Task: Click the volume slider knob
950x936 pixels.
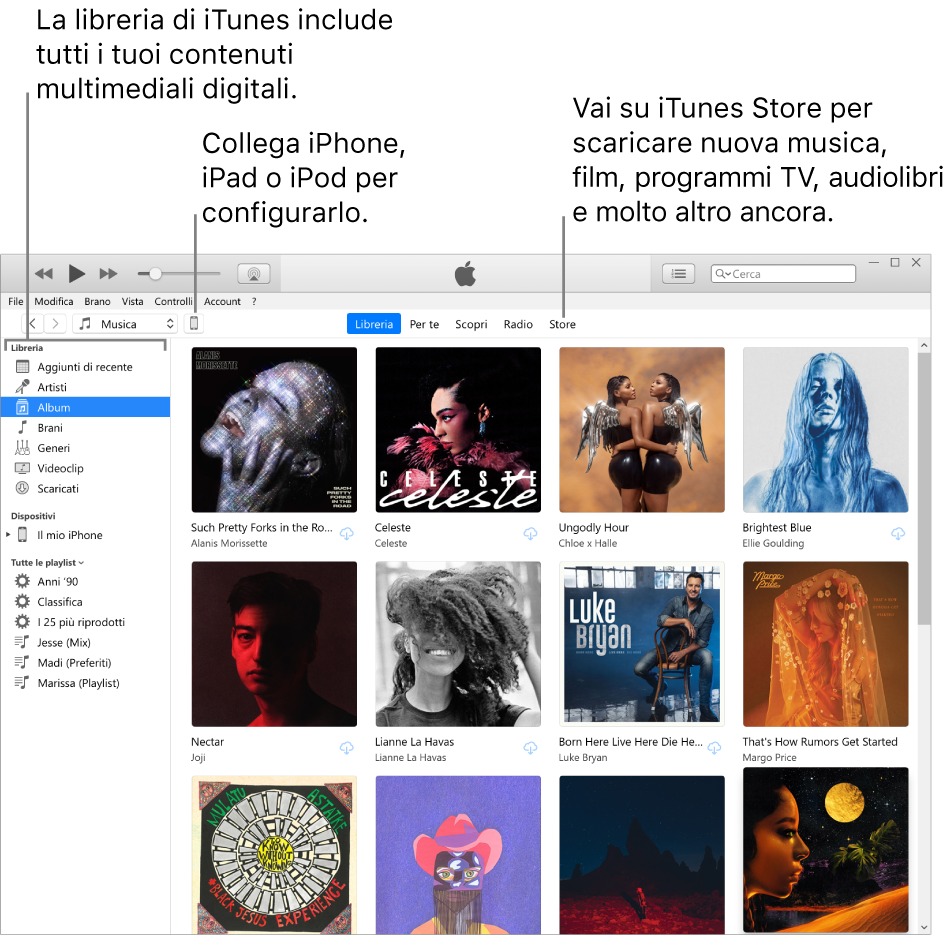Action: (x=155, y=274)
